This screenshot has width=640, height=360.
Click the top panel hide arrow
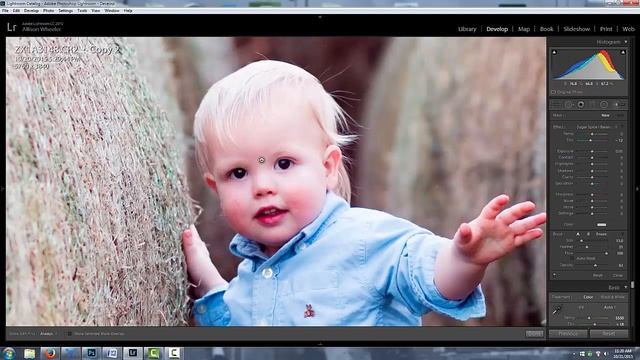(320, 17)
